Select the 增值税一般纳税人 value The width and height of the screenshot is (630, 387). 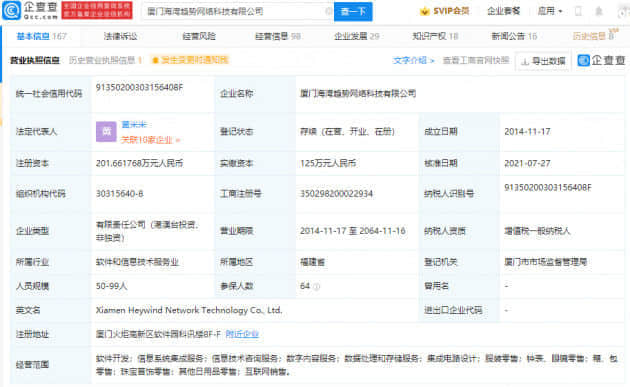[x=537, y=231]
